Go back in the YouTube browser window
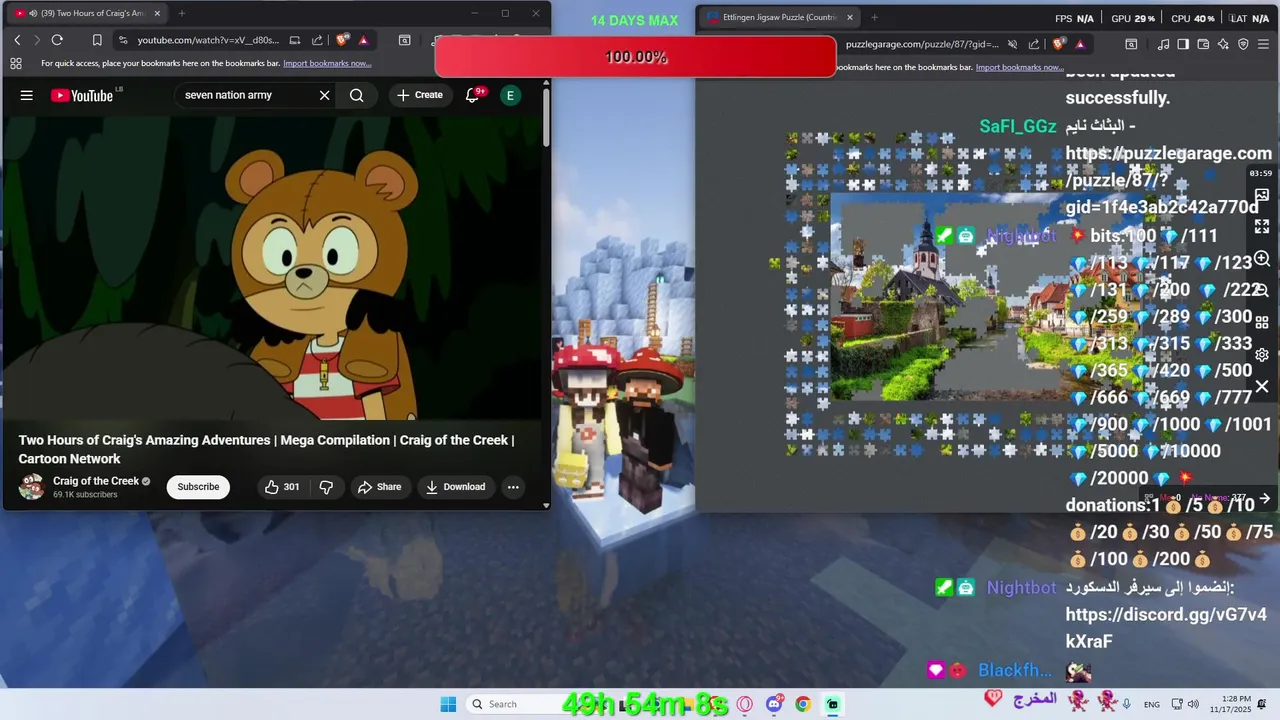This screenshot has width=1280, height=720. (x=17, y=40)
